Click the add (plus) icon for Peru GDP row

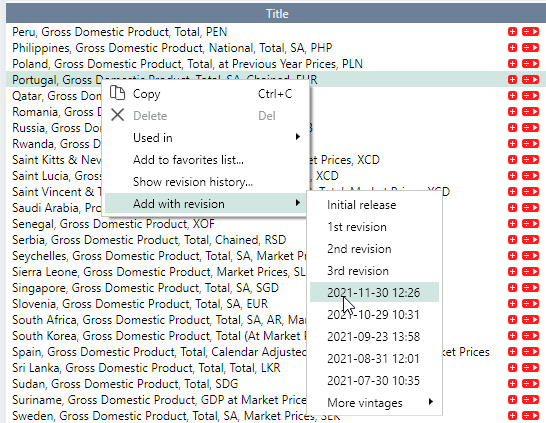click(512, 32)
